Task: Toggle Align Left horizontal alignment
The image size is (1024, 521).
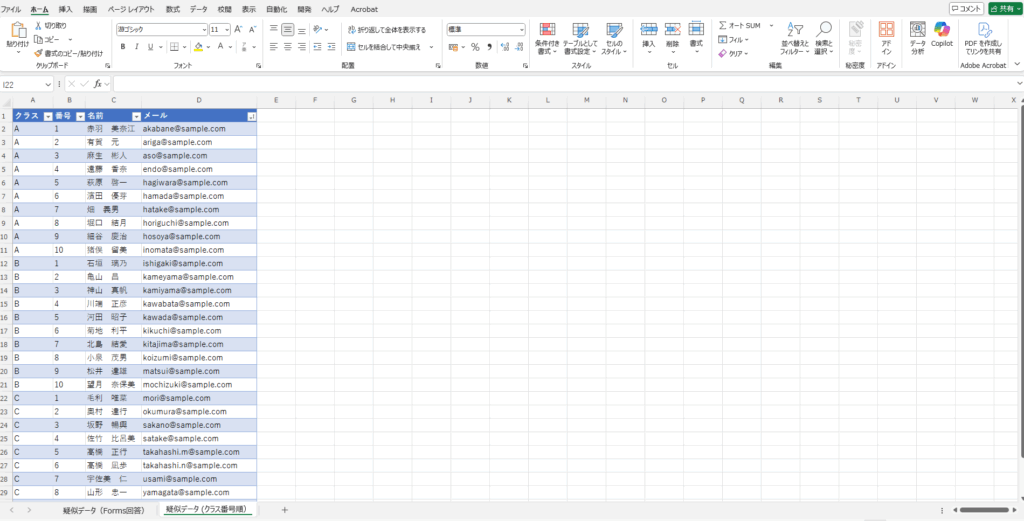Action: (x=274, y=47)
